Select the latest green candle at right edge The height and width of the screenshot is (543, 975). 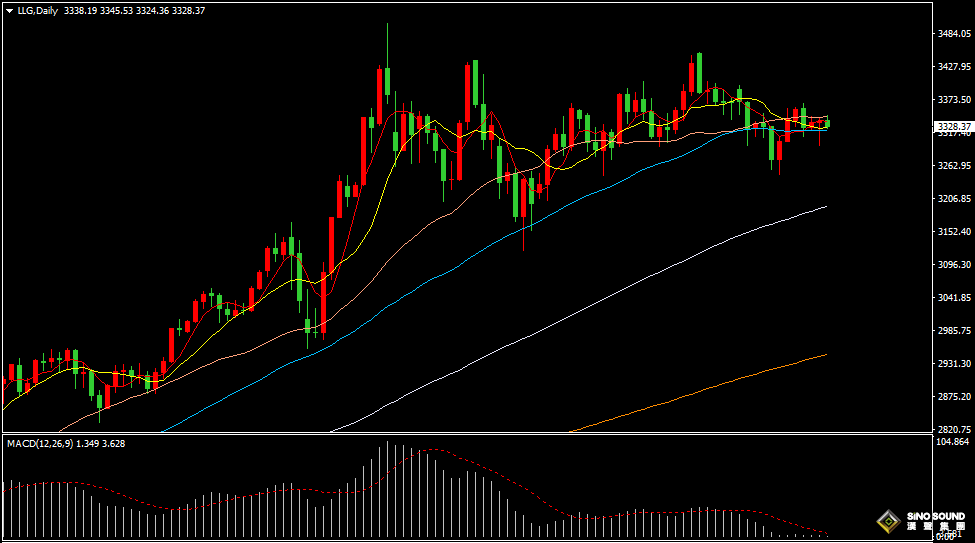coord(828,123)
